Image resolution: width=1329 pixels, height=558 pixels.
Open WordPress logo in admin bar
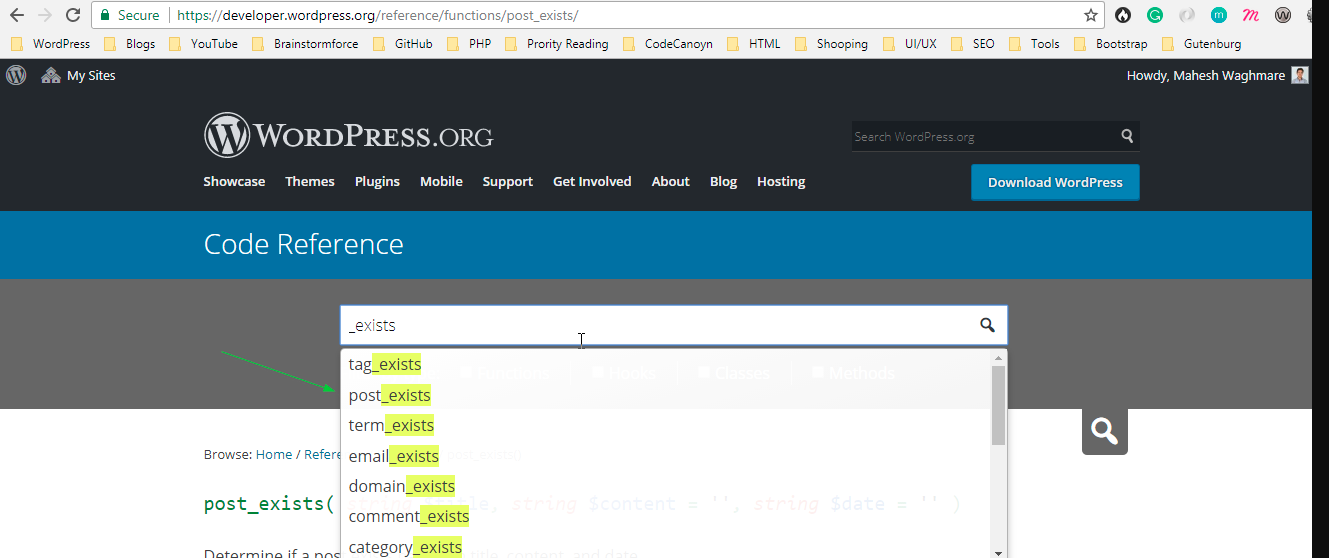pyautogui.click(x=16, y=75)
